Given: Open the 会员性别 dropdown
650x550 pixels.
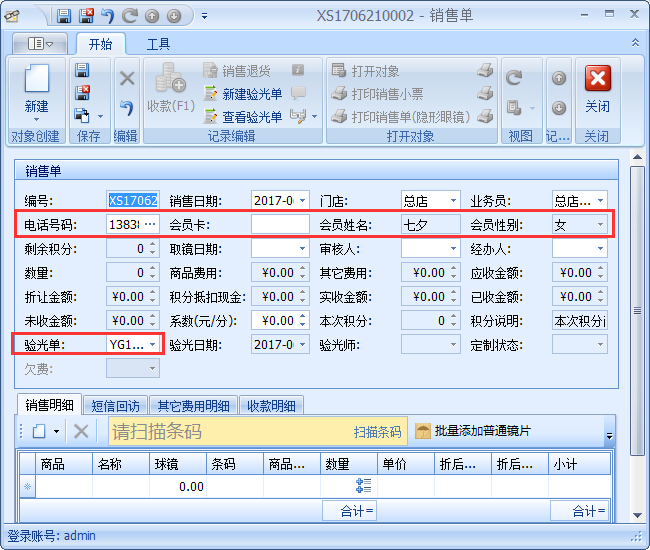Looking at the screenshot, I should coord(600,224).
